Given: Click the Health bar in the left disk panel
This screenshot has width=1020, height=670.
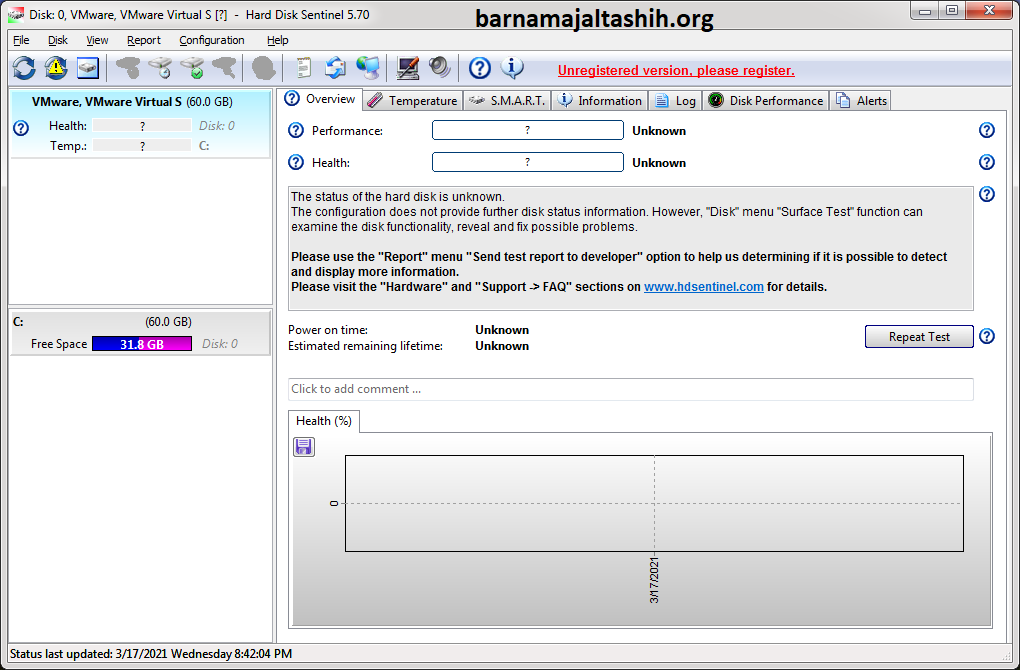Looking at the screenshot, I should pyautogui.click(x=142, y=126).
